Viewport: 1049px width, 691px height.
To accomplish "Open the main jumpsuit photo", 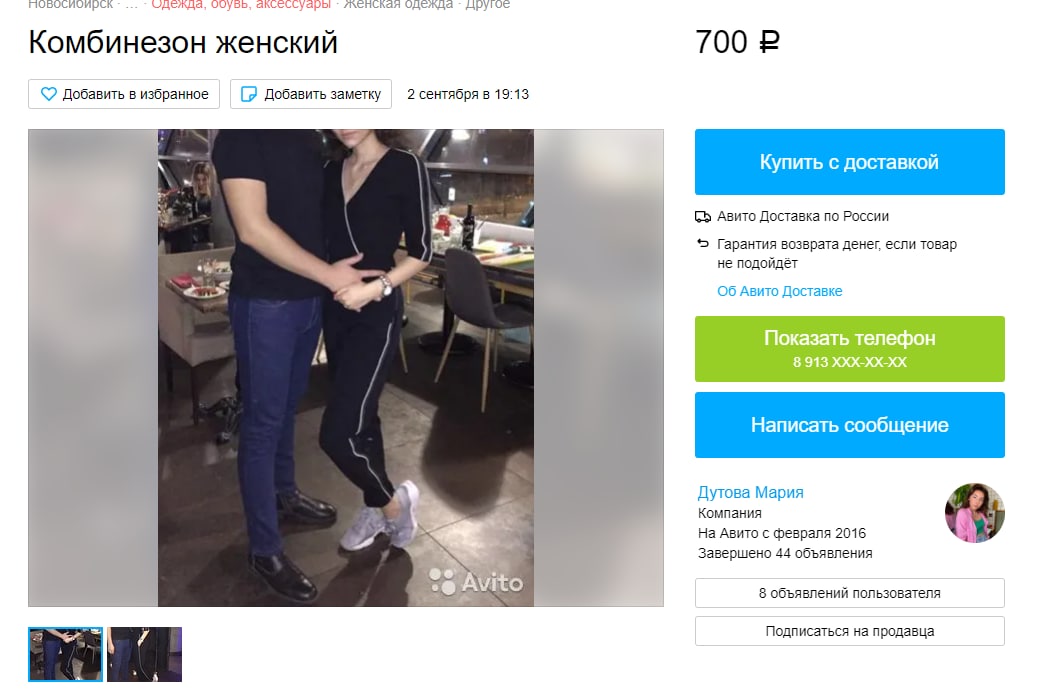I will click(x=346, y=368).
